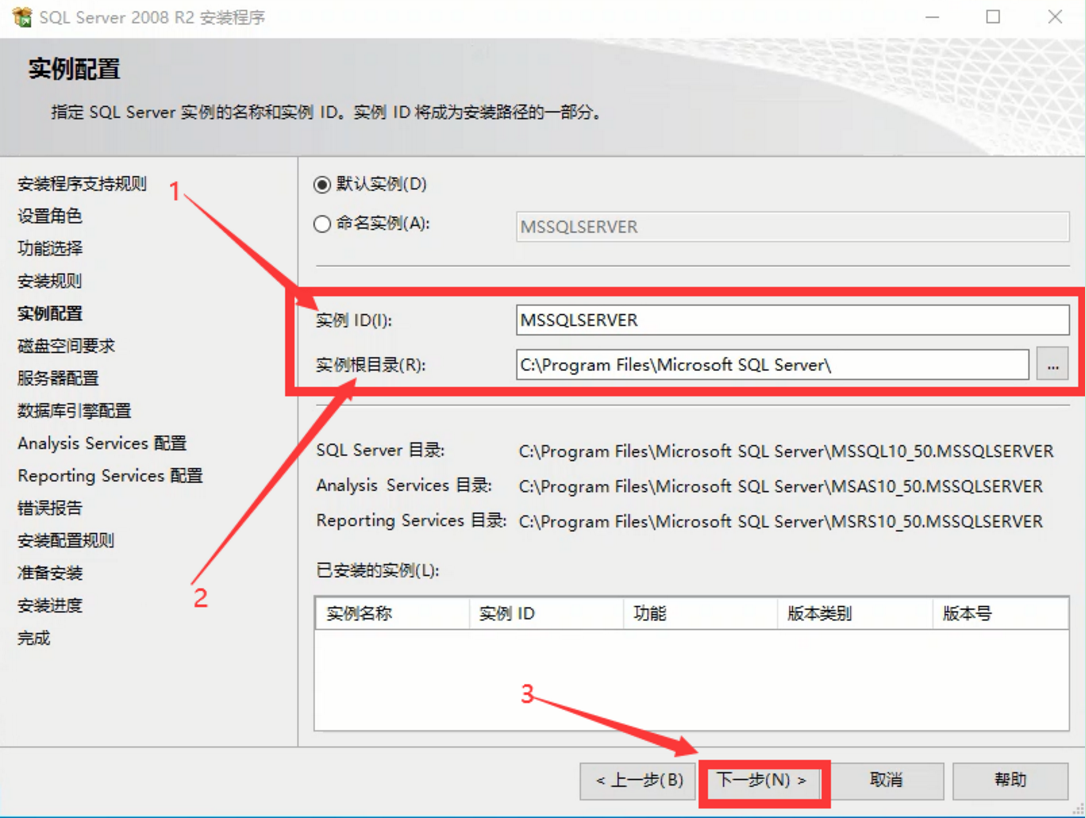Click the 数据库引擎配置 step in sidebar
Screen dimensions: 1086x818
coord(74,411)
